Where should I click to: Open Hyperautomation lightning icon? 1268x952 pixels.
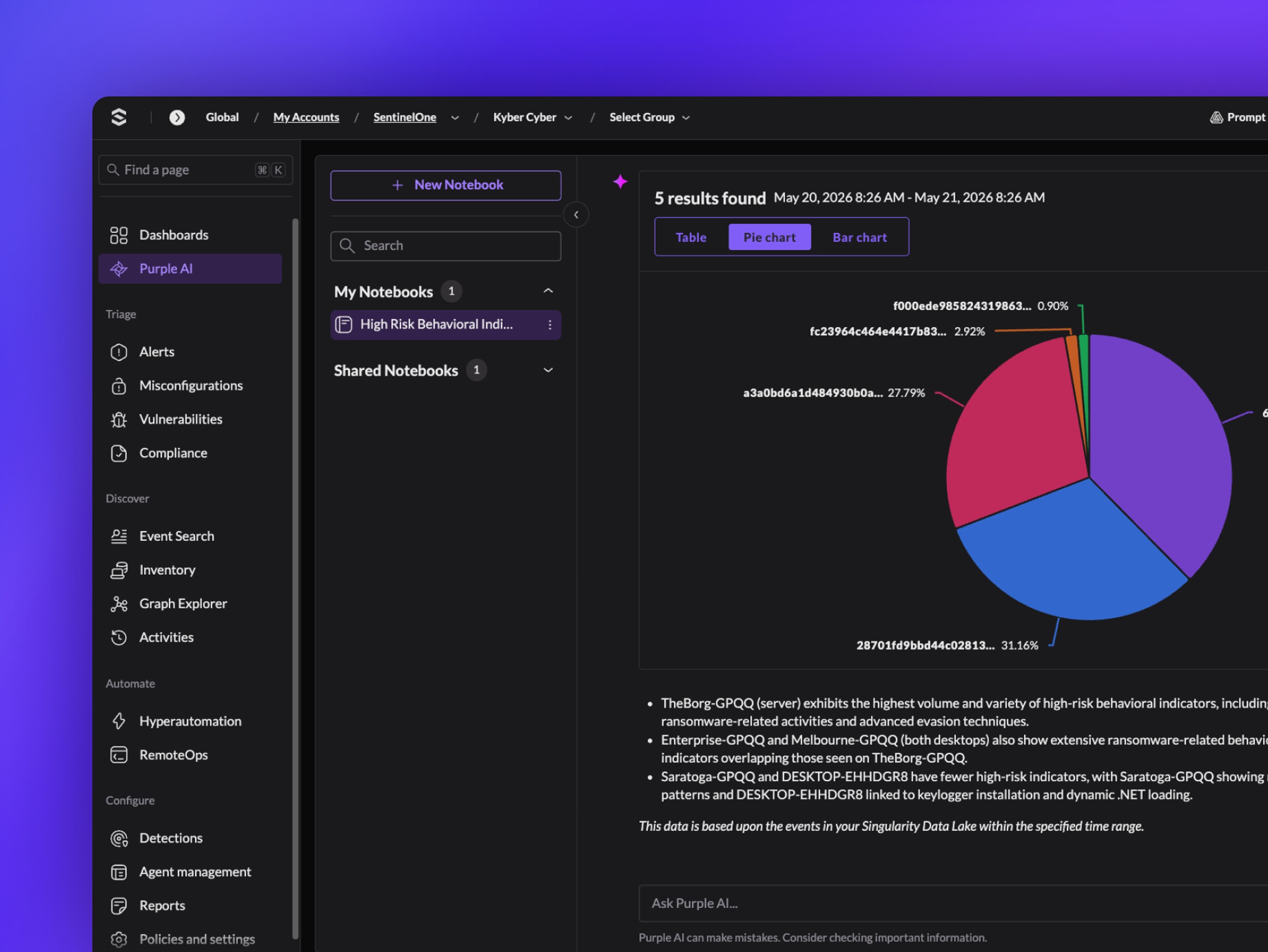point(119,721)
